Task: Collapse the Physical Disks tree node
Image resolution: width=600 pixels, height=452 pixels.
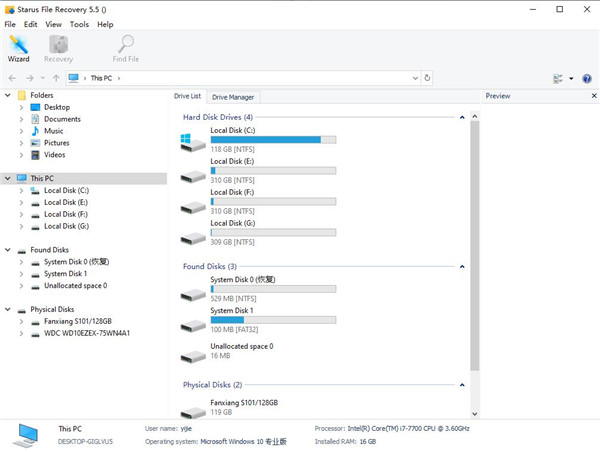Action: pos(9,310)
